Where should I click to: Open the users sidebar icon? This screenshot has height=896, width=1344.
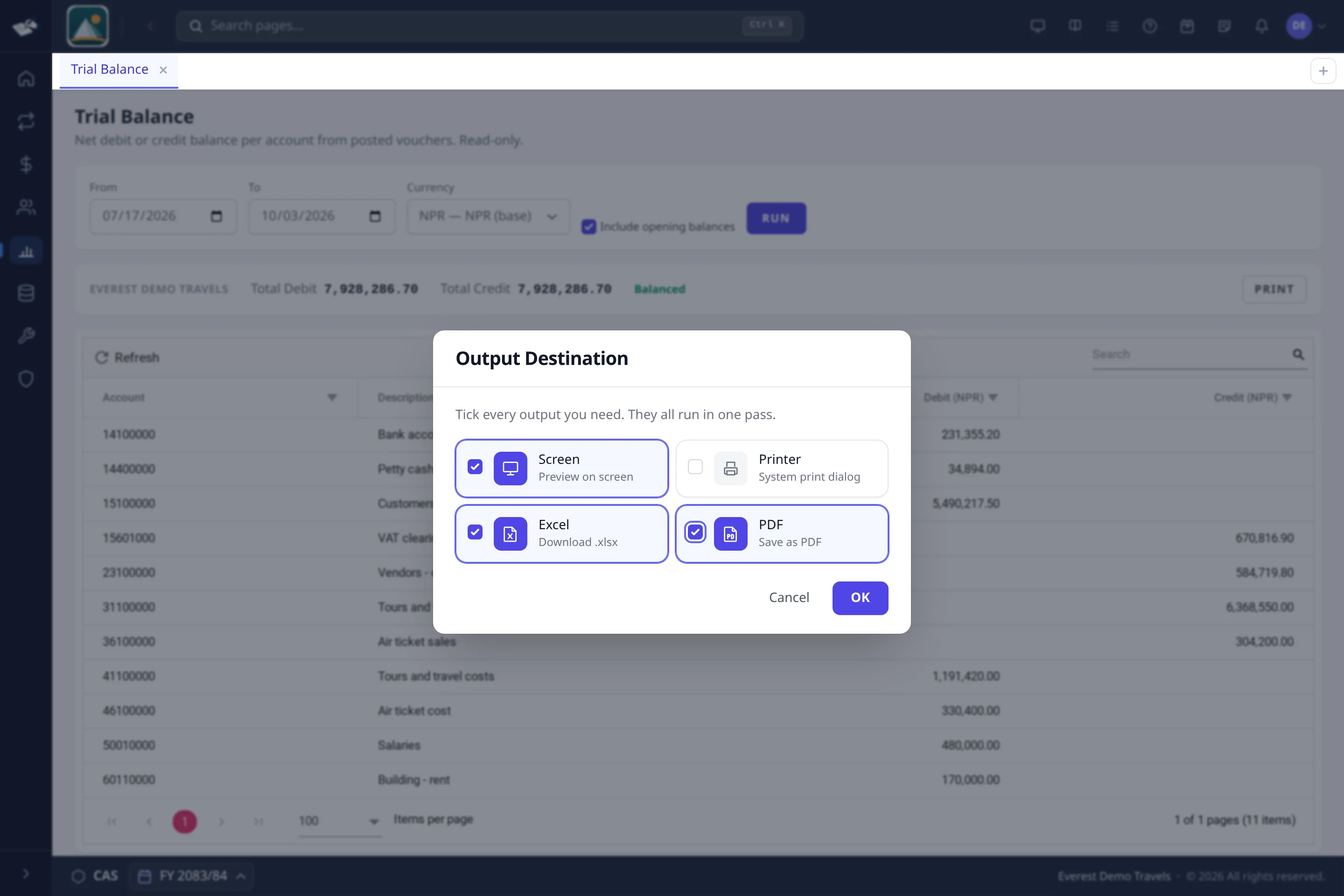(x=26, y=207)
